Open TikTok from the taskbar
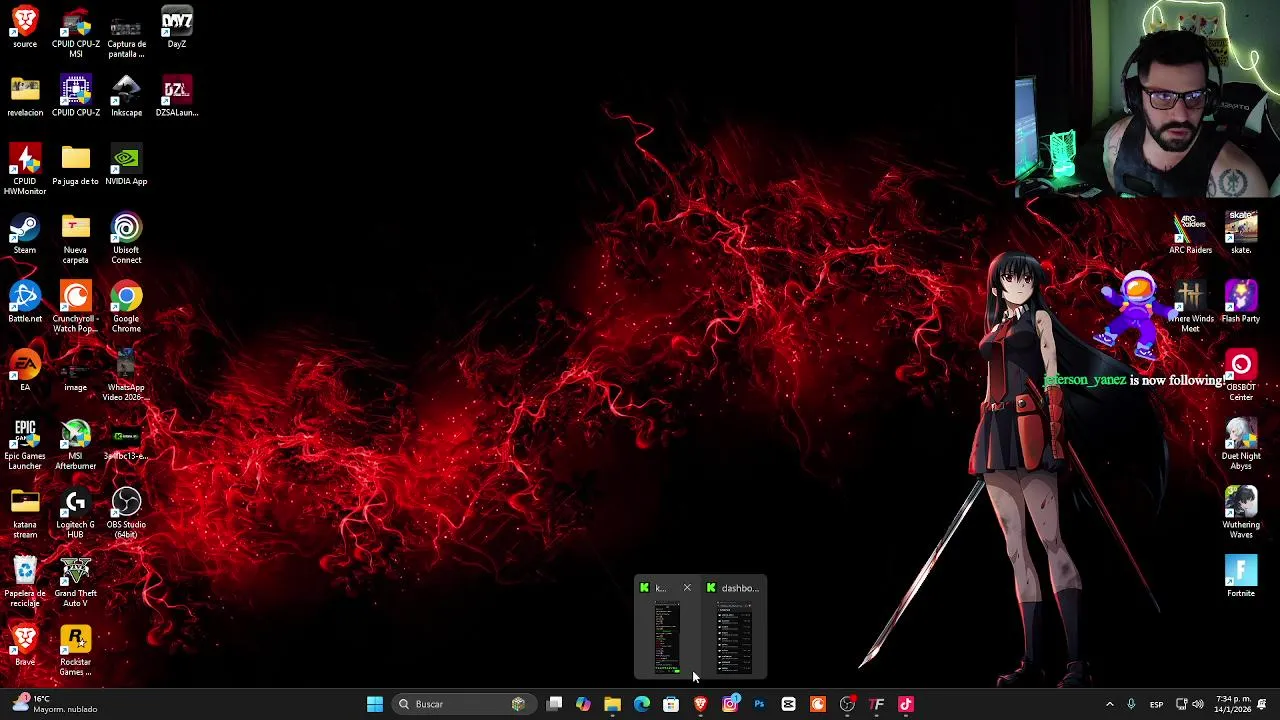Screen dimensions: 1280x720 tap(906, 704)
